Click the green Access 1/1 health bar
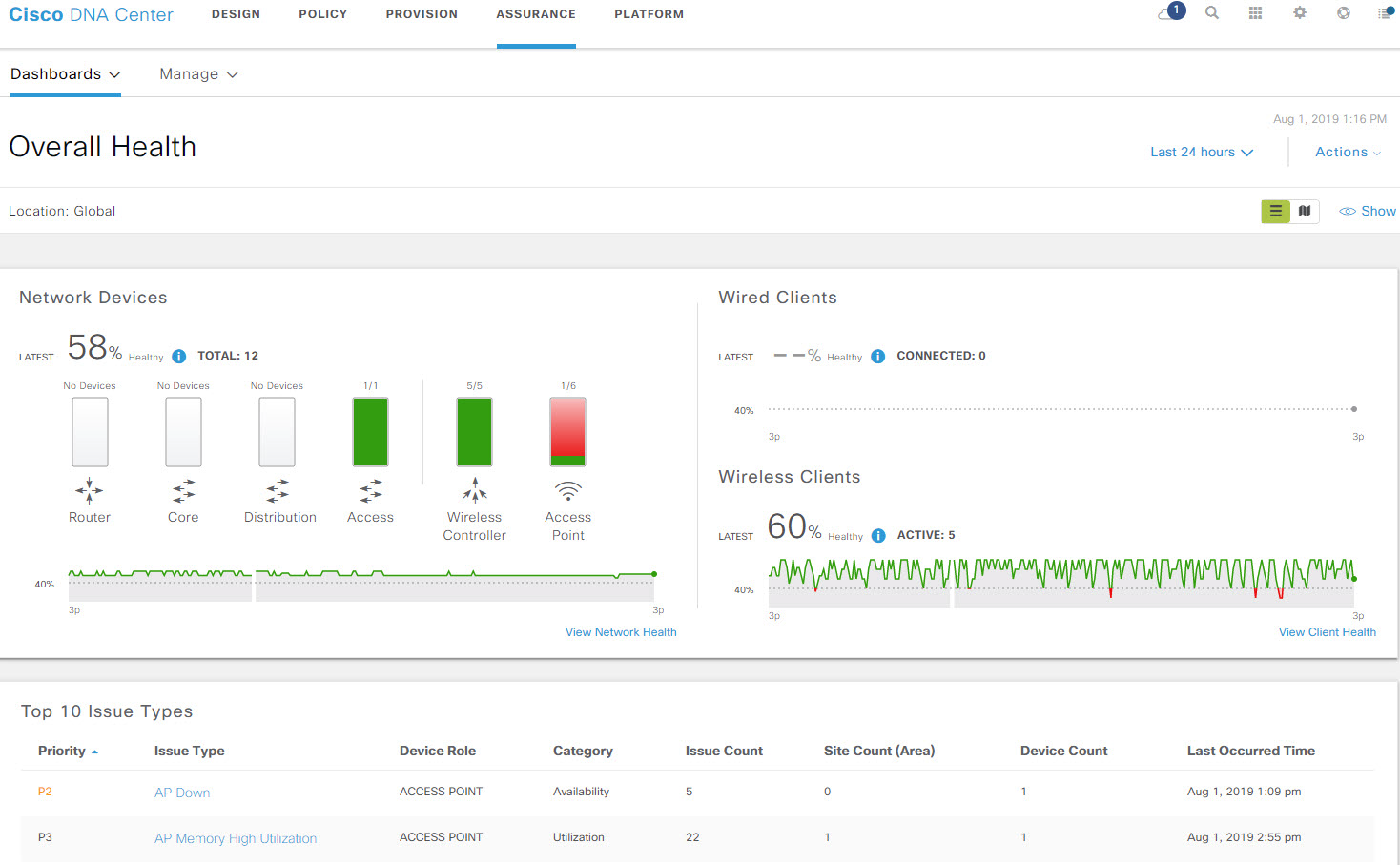The width and height of the screenshot is (1400, 865). click(371, 432)
